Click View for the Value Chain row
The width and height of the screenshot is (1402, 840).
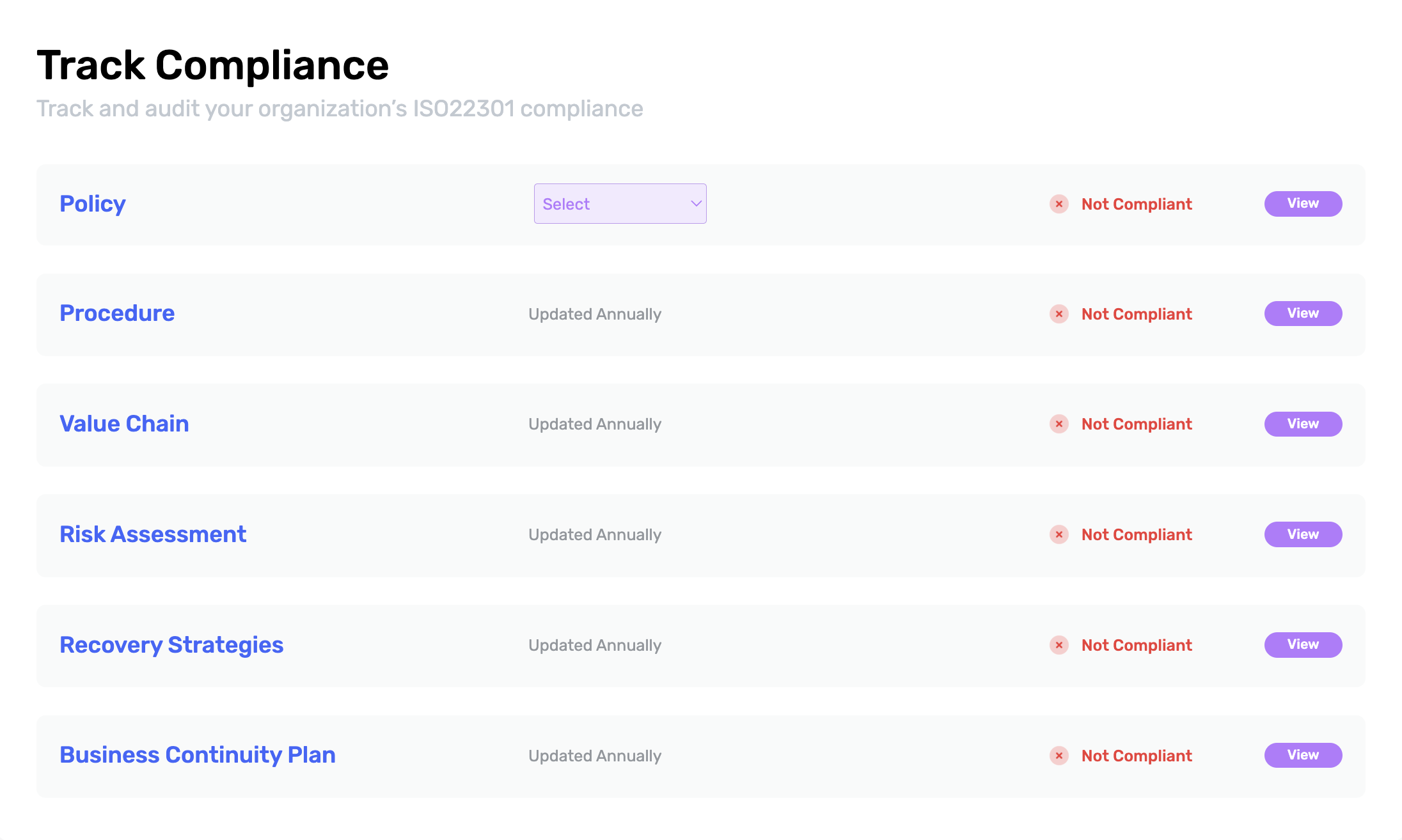click(x=1303, y=424)
